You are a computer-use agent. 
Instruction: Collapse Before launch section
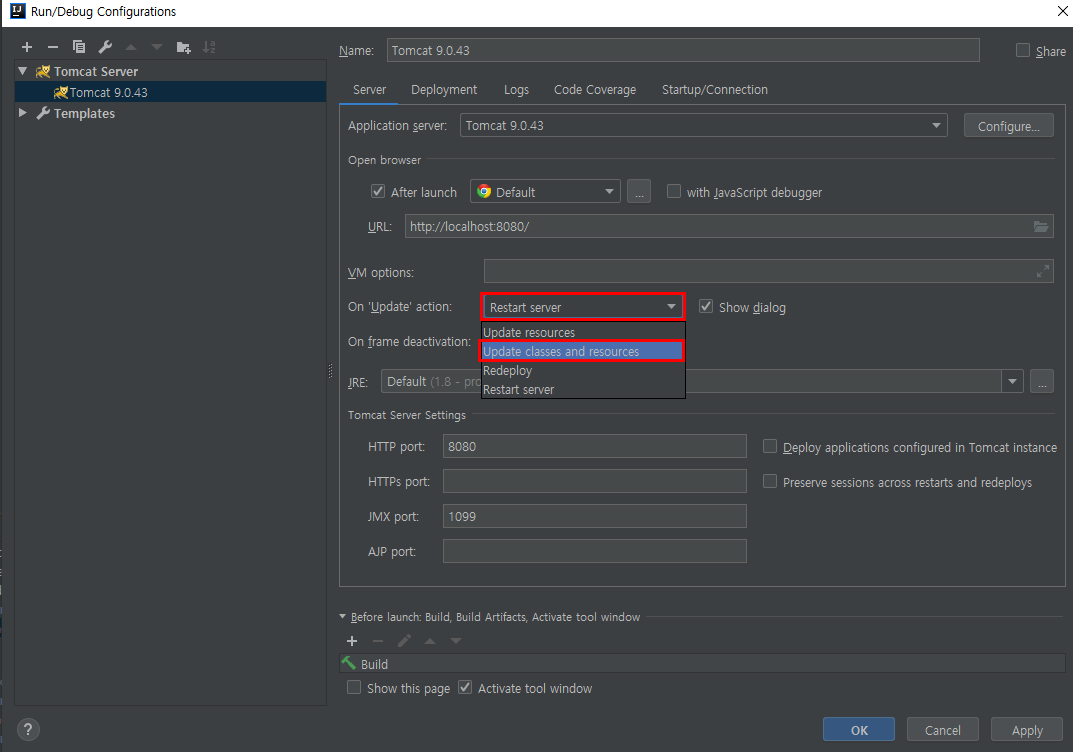[x=343, y=617]
